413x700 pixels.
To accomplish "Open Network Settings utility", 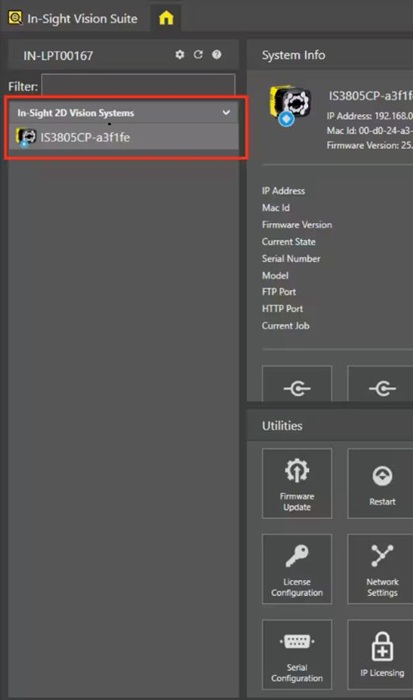I will [x=380, y=569].
